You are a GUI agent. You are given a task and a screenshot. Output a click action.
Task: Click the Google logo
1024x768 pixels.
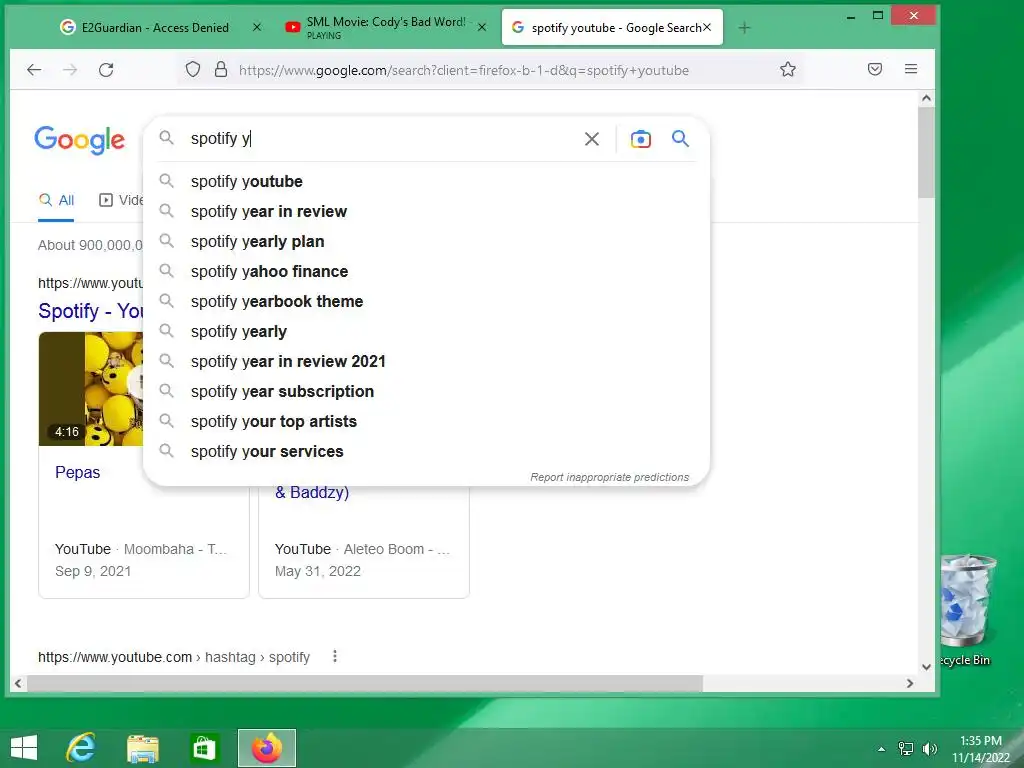pos(80,140)
